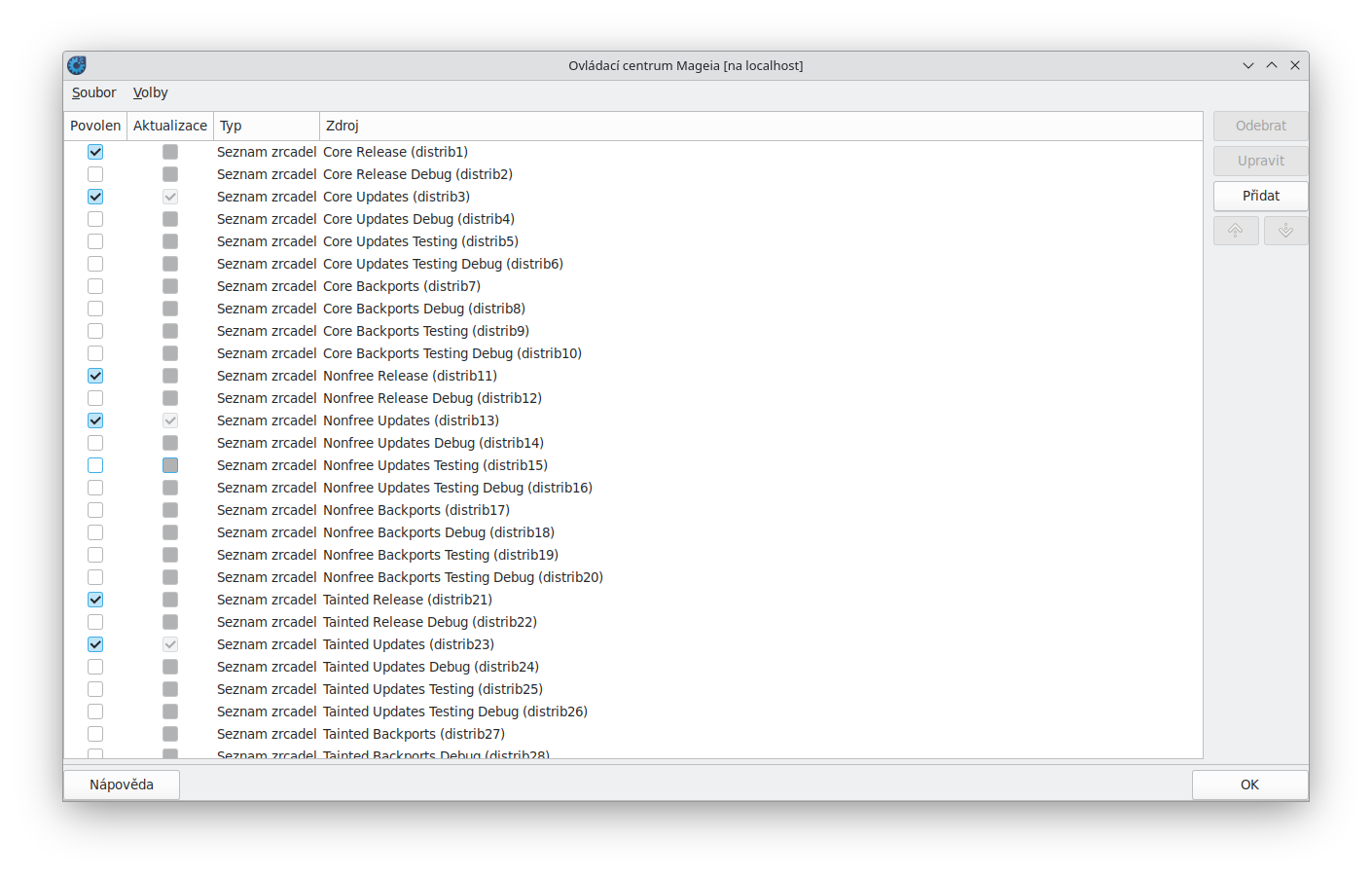Select Core Backports Testing Debug (distrib10) entry
1372x876 pixels.
tap(452, 353)
